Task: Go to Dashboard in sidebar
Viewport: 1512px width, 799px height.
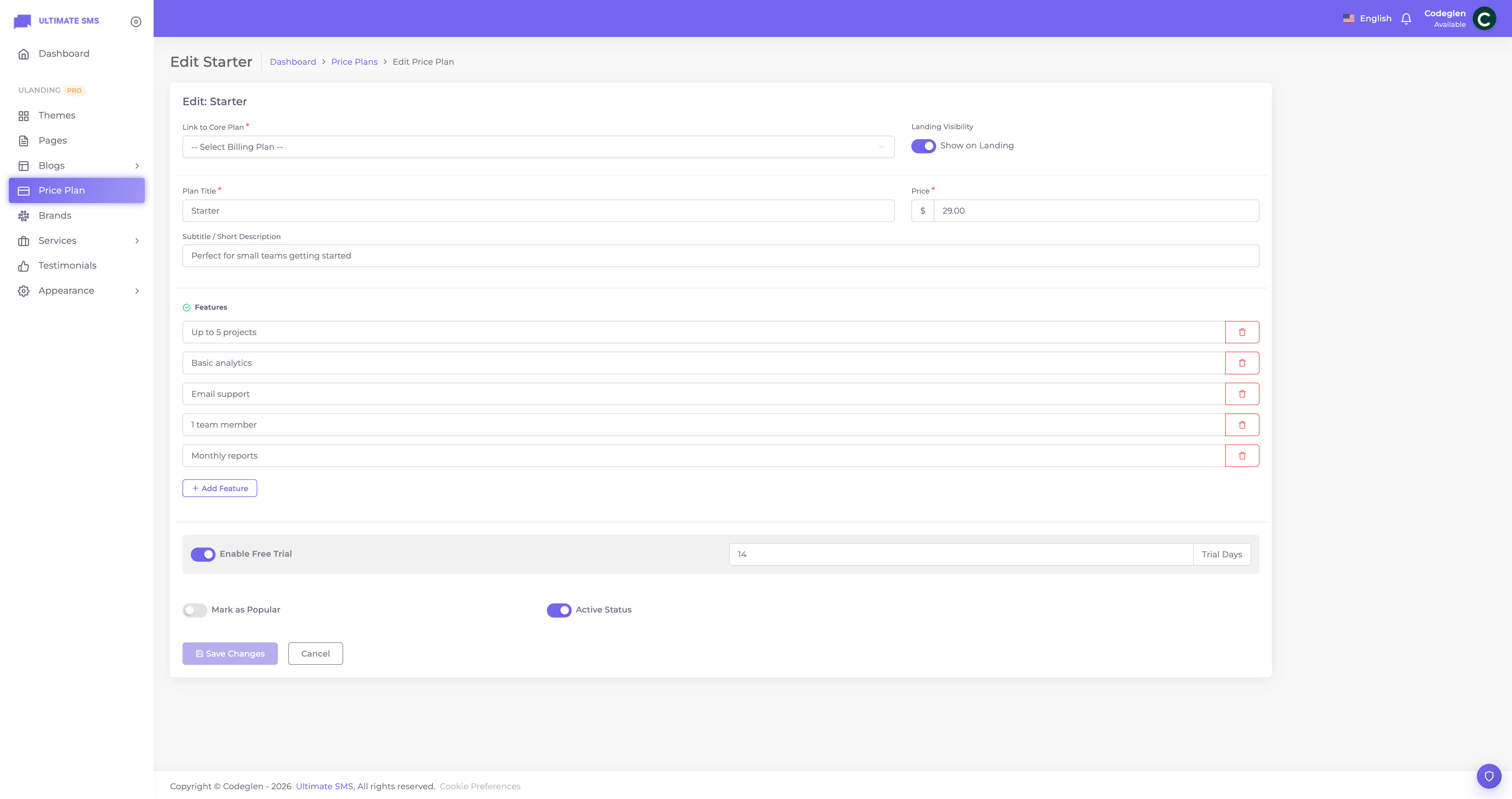Action: point(77,53)
